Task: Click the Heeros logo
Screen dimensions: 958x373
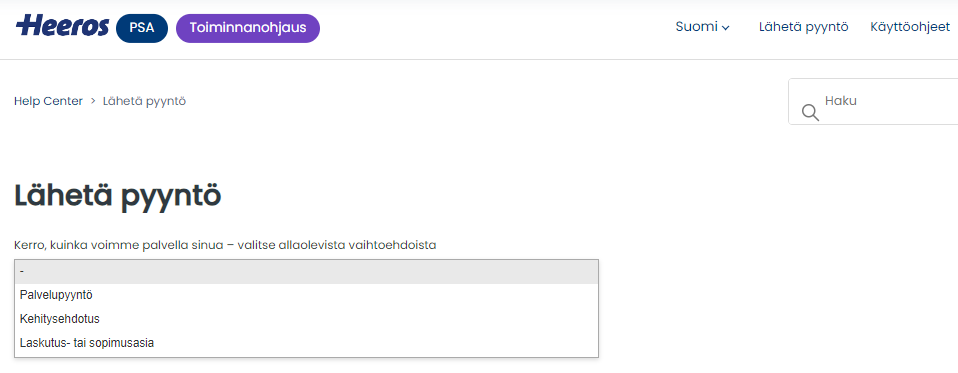Action: [x=62, y=26]
